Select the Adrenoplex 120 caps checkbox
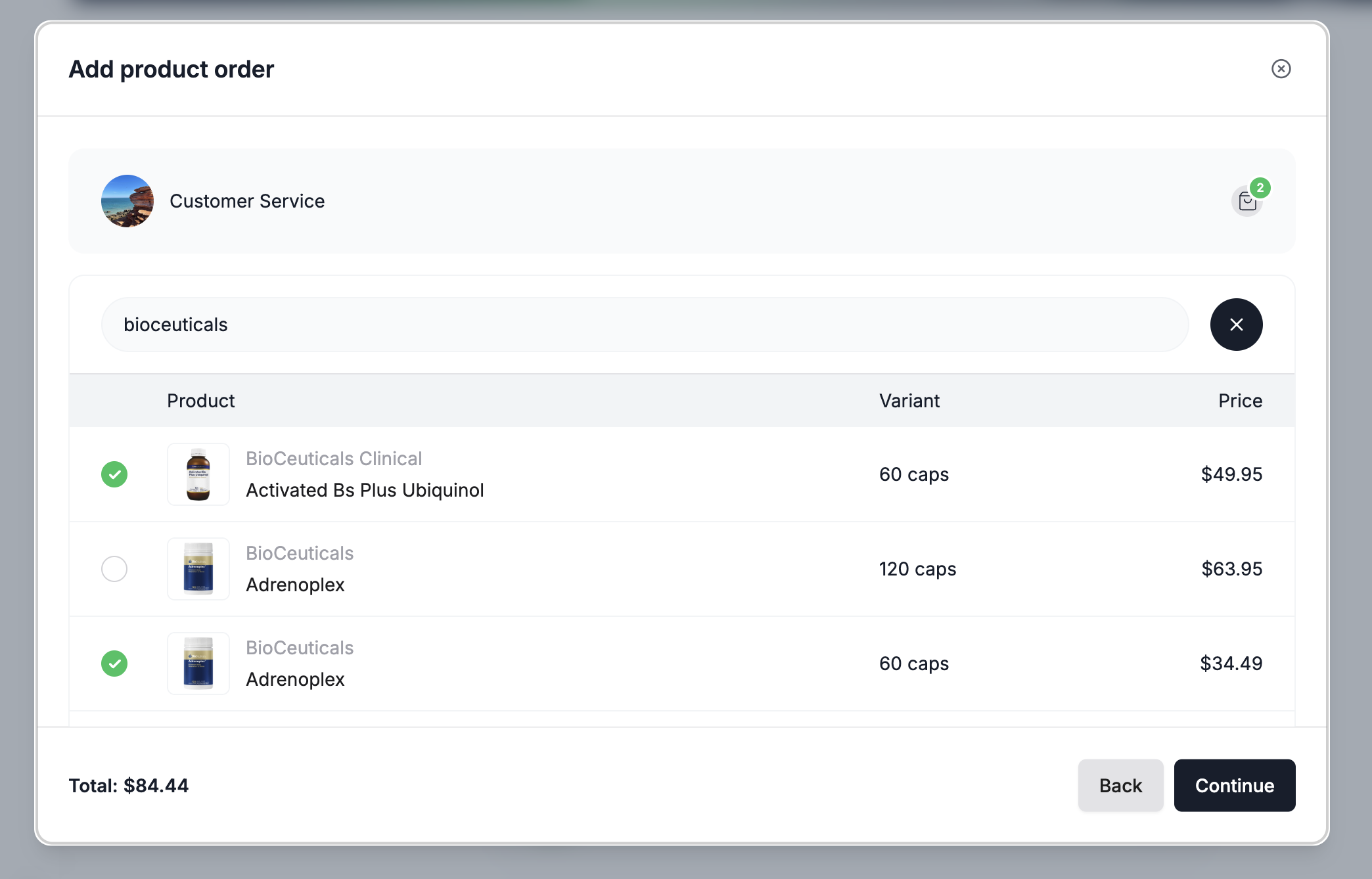The image size is (1372, 879). [114, 569]
